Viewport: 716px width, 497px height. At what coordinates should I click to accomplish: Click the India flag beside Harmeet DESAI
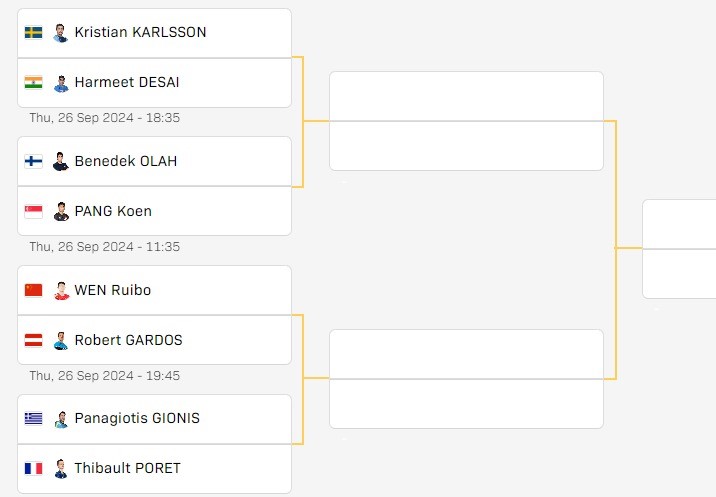coord(33,83)
